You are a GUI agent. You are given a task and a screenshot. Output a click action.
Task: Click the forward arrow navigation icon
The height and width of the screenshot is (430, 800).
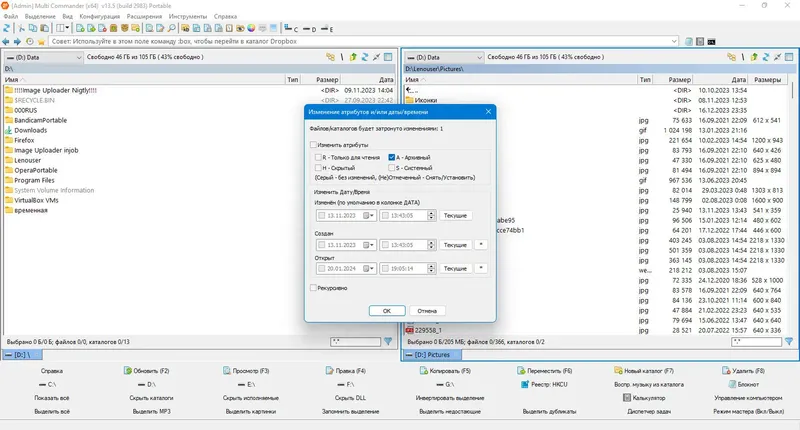(x=17, y=41)
